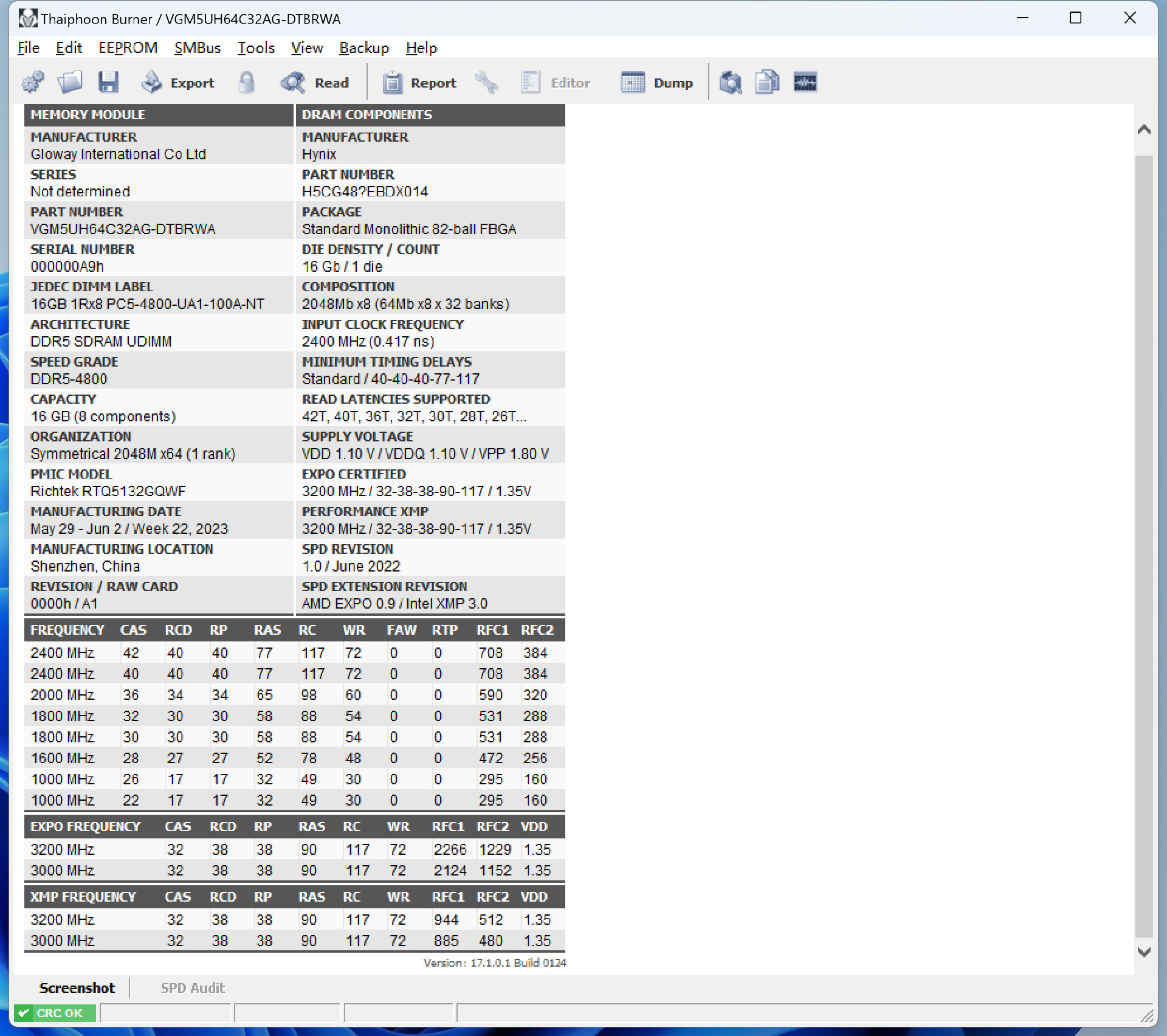1167x1036 pixels.
Task: Click the magnifier search icon
Action: point(731,82)
